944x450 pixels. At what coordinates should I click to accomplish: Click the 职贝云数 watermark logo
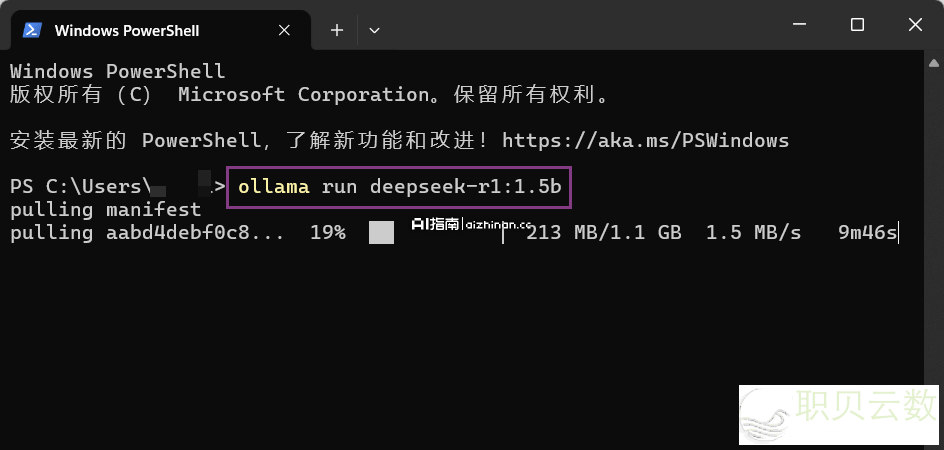[x=839, y=415]
